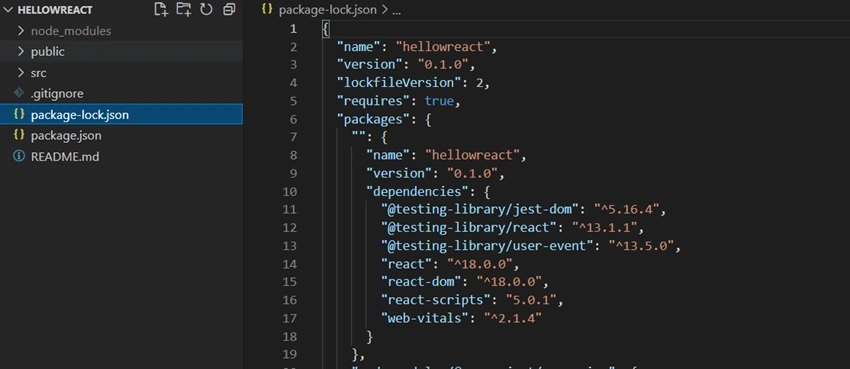850x369 pixels.
Task: Collapse all folders in explorer icon
Action: pyautogui.click(x=229, y=9)
